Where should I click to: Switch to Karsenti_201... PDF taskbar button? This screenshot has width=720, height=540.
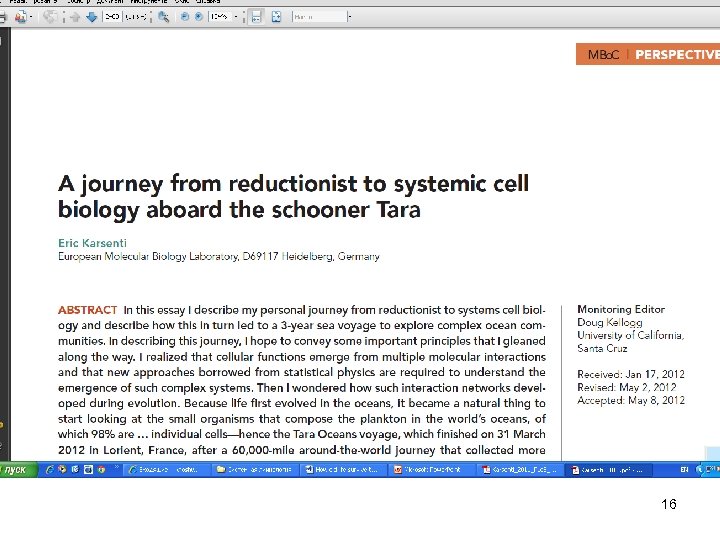click(x=521, y=470)
